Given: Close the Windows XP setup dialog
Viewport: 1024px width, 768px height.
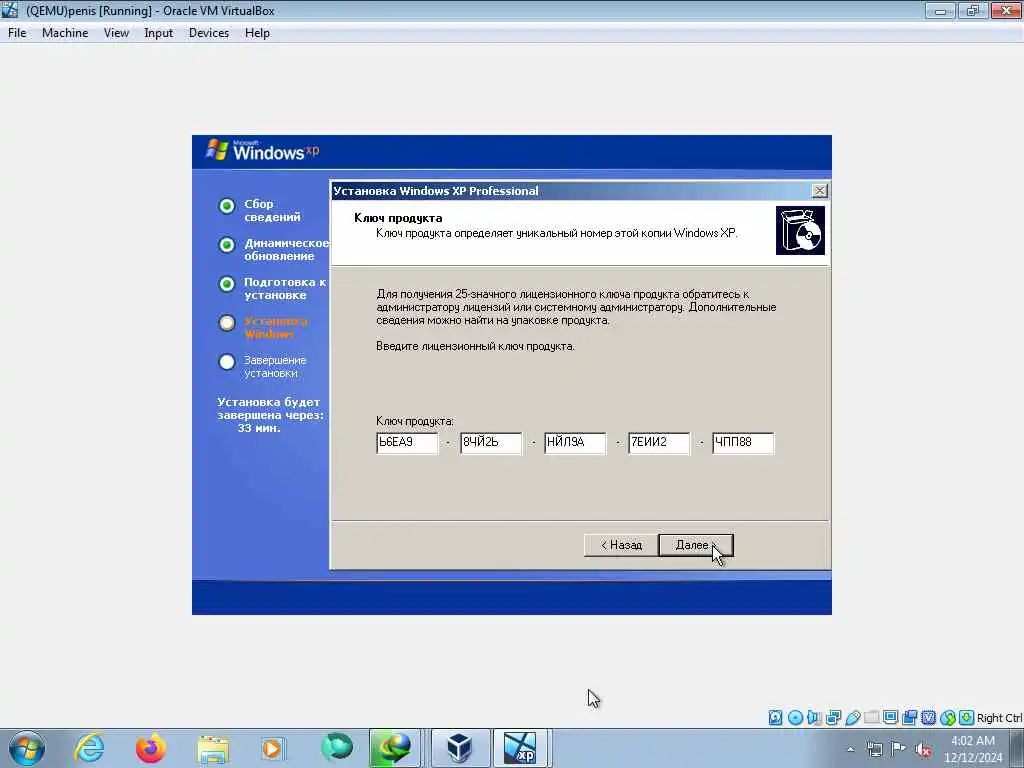Looking at the screenshot, I should 819,191.
